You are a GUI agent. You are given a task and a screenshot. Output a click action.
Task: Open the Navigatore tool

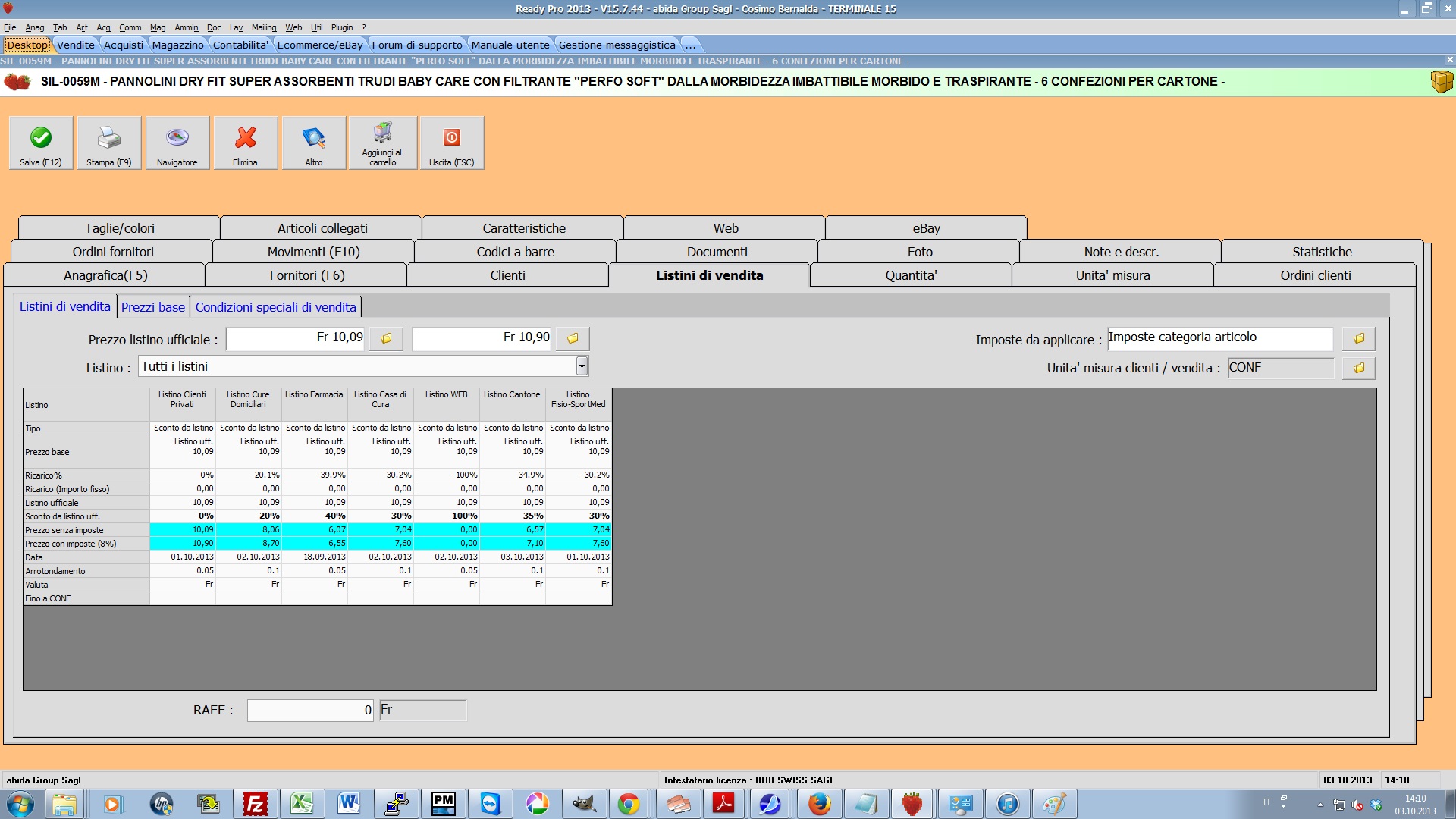pos(177,143)
